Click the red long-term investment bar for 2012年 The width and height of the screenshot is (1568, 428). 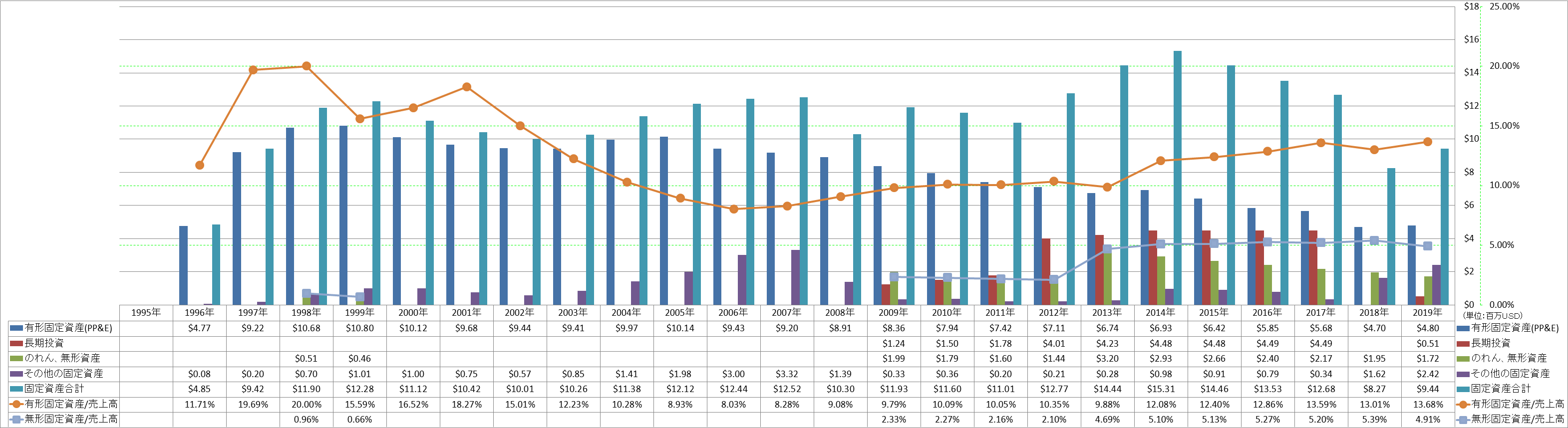(x=1046, y=271)
